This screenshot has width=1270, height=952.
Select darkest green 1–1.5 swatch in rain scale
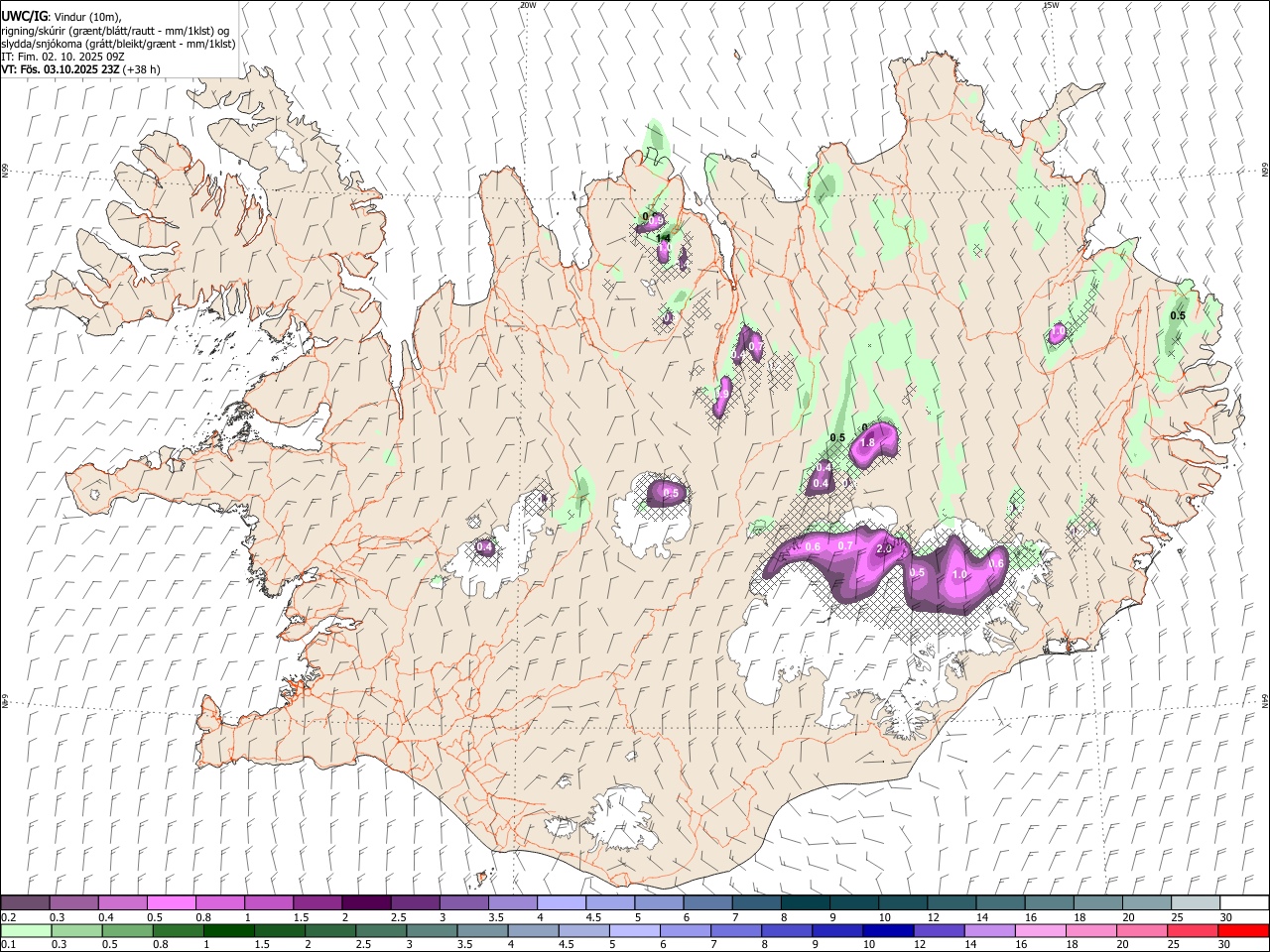[229, 930]
